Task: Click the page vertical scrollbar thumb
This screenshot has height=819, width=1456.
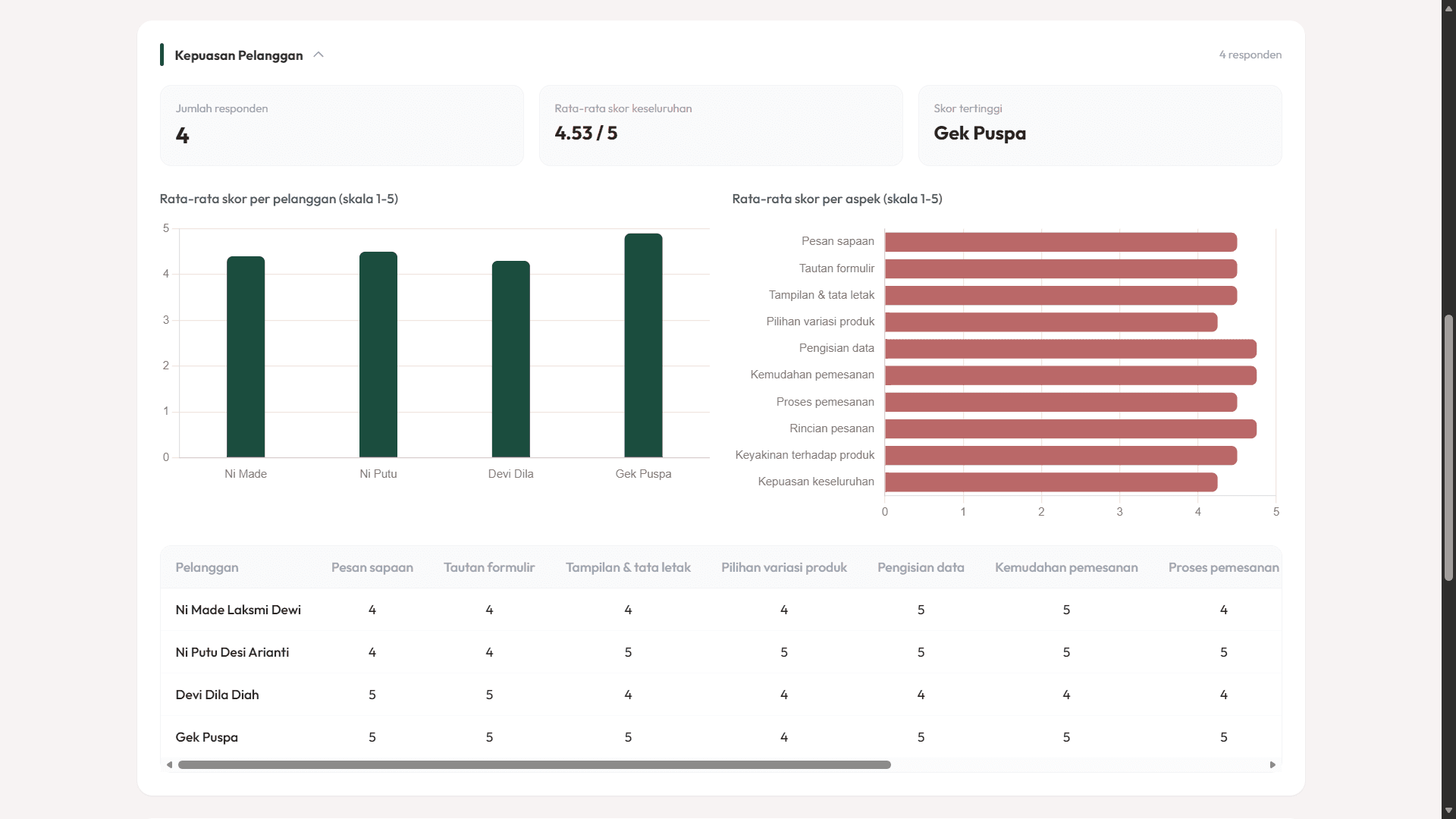Action: point(1448,448)
